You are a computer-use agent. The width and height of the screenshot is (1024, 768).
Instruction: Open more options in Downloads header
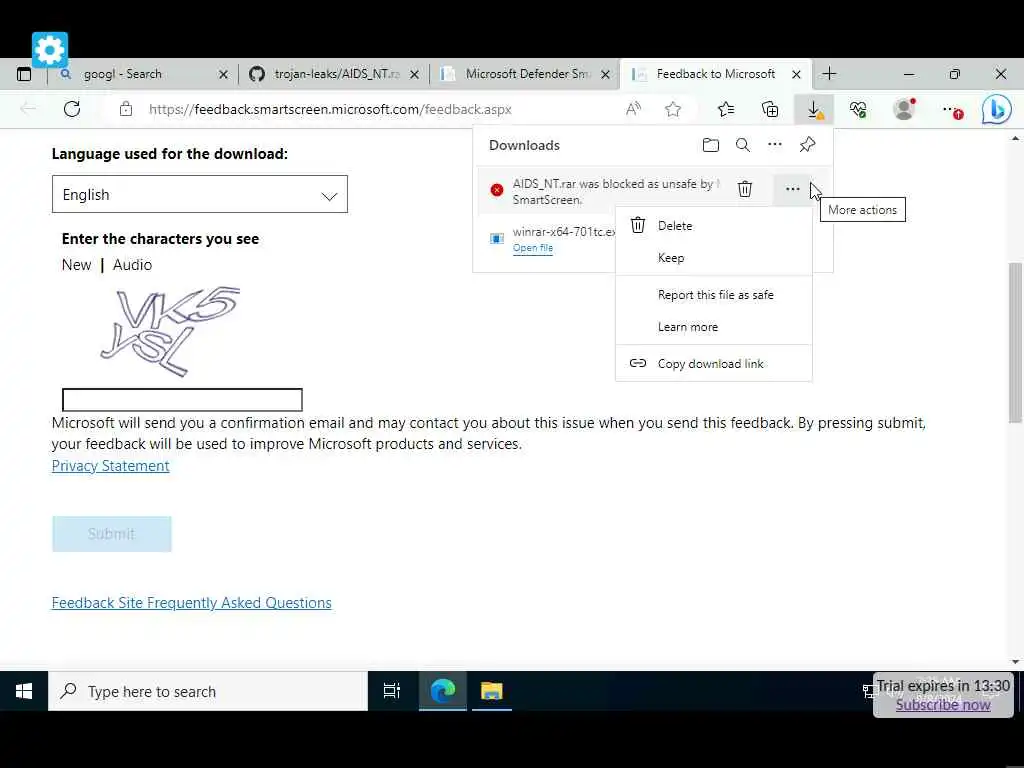775,144
